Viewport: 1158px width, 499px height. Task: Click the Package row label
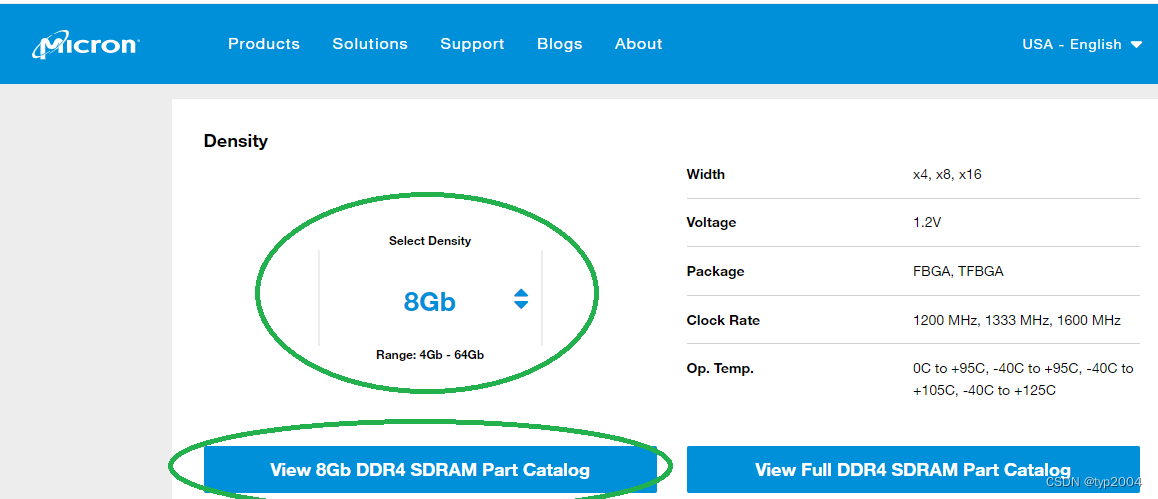tap(715, 272)
